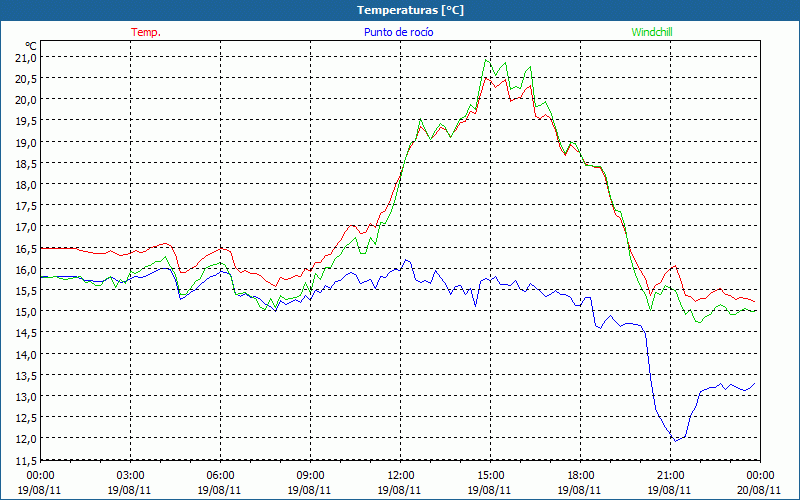Click the 20,0 y-axis value

(27, 100)
